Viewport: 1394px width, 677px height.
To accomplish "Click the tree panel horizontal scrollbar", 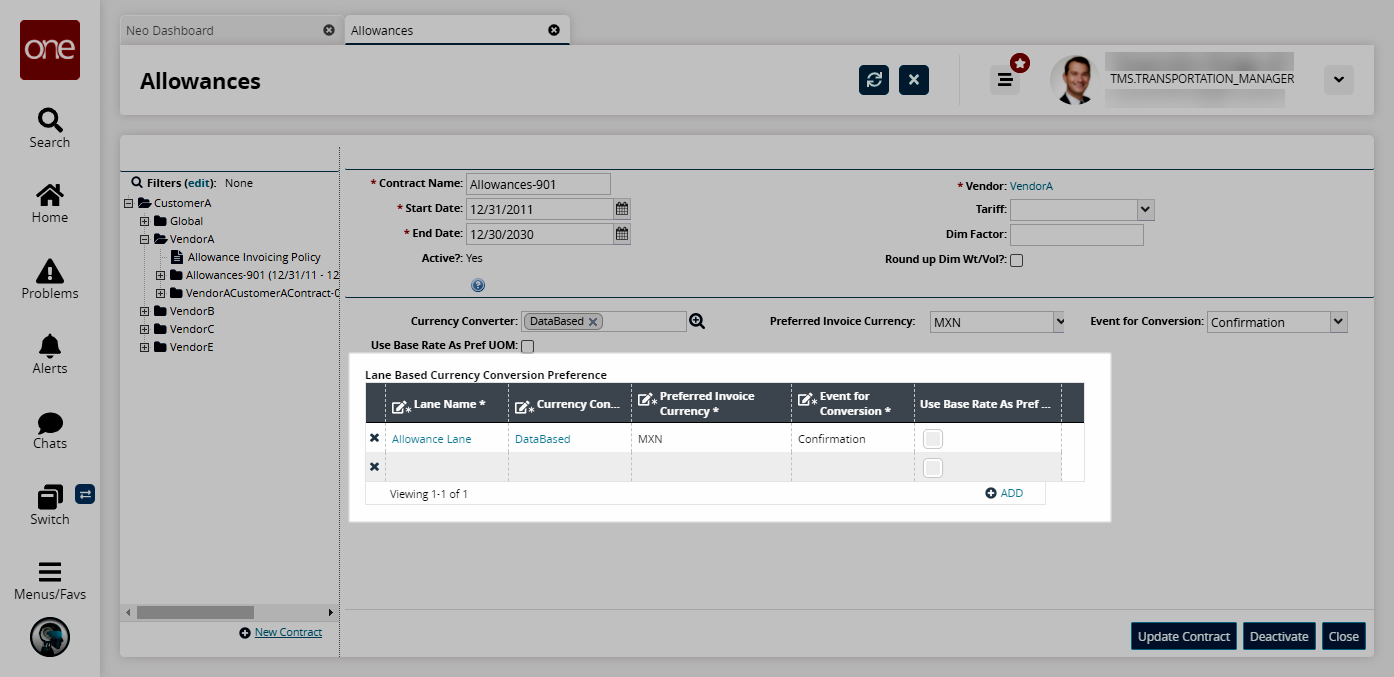I will tap(195, 612).
